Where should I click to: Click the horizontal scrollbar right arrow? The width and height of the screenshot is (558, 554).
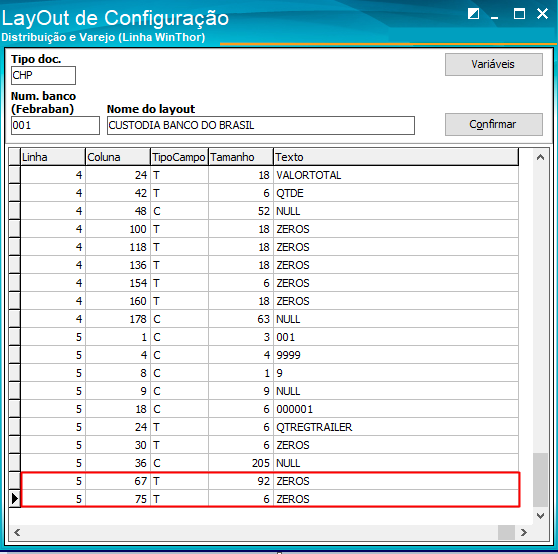523,532
